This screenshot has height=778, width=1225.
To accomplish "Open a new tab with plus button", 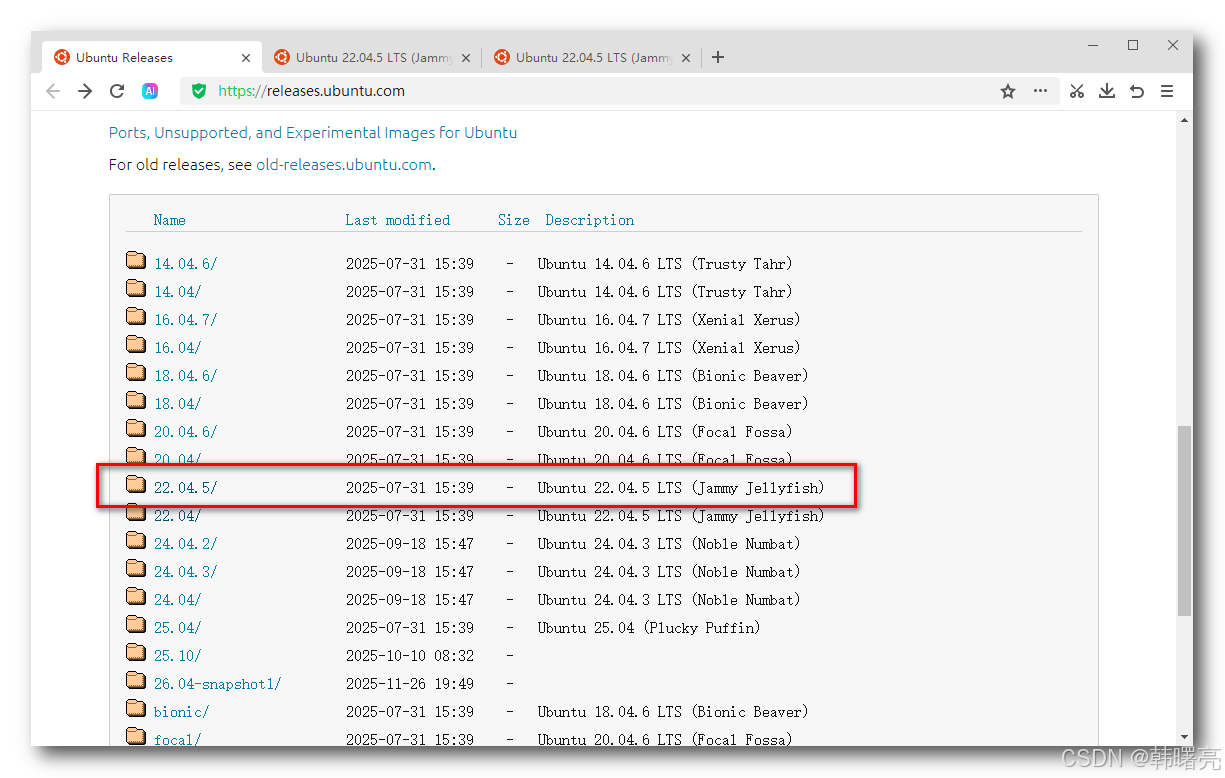I will [x=718, y=57].
